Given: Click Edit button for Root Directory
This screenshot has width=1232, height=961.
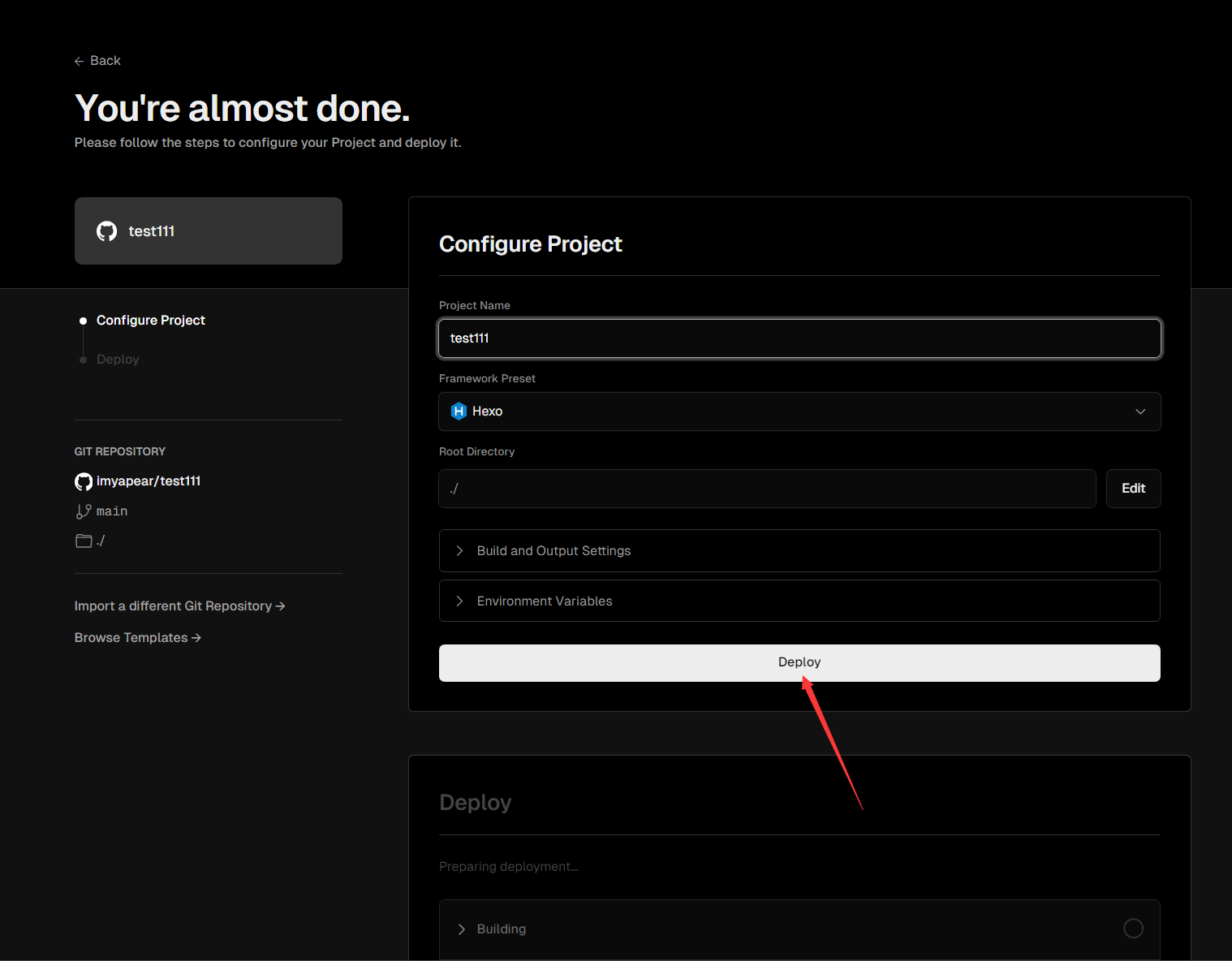Looking at the screenshot, I should tap(1133, 489).
